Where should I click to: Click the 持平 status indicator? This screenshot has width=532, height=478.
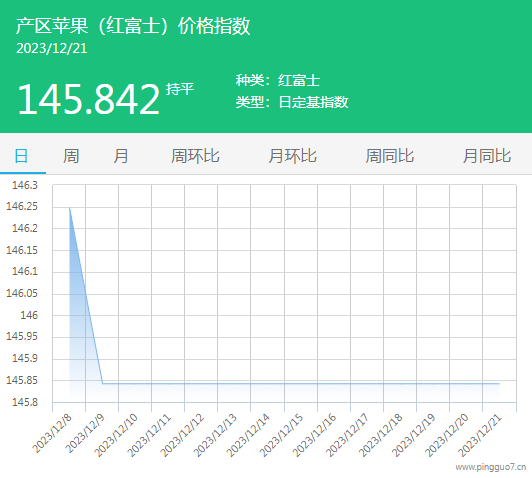tap(180, 89)
